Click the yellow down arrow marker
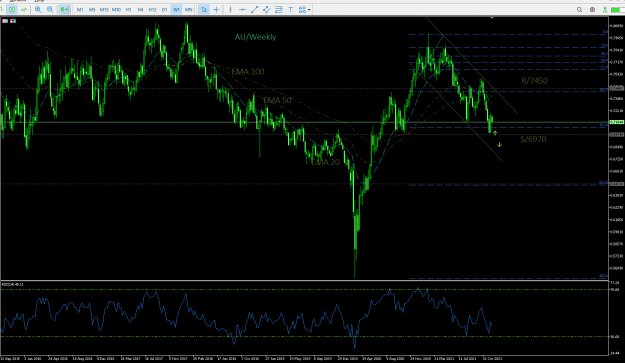 [499, 145]
